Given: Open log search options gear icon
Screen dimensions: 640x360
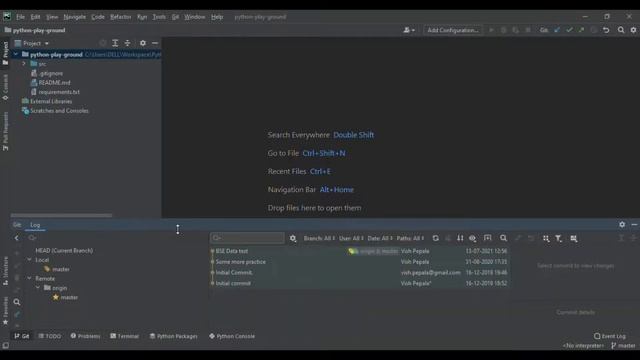Looking at the screenshot, I should (x=293, y=238).
